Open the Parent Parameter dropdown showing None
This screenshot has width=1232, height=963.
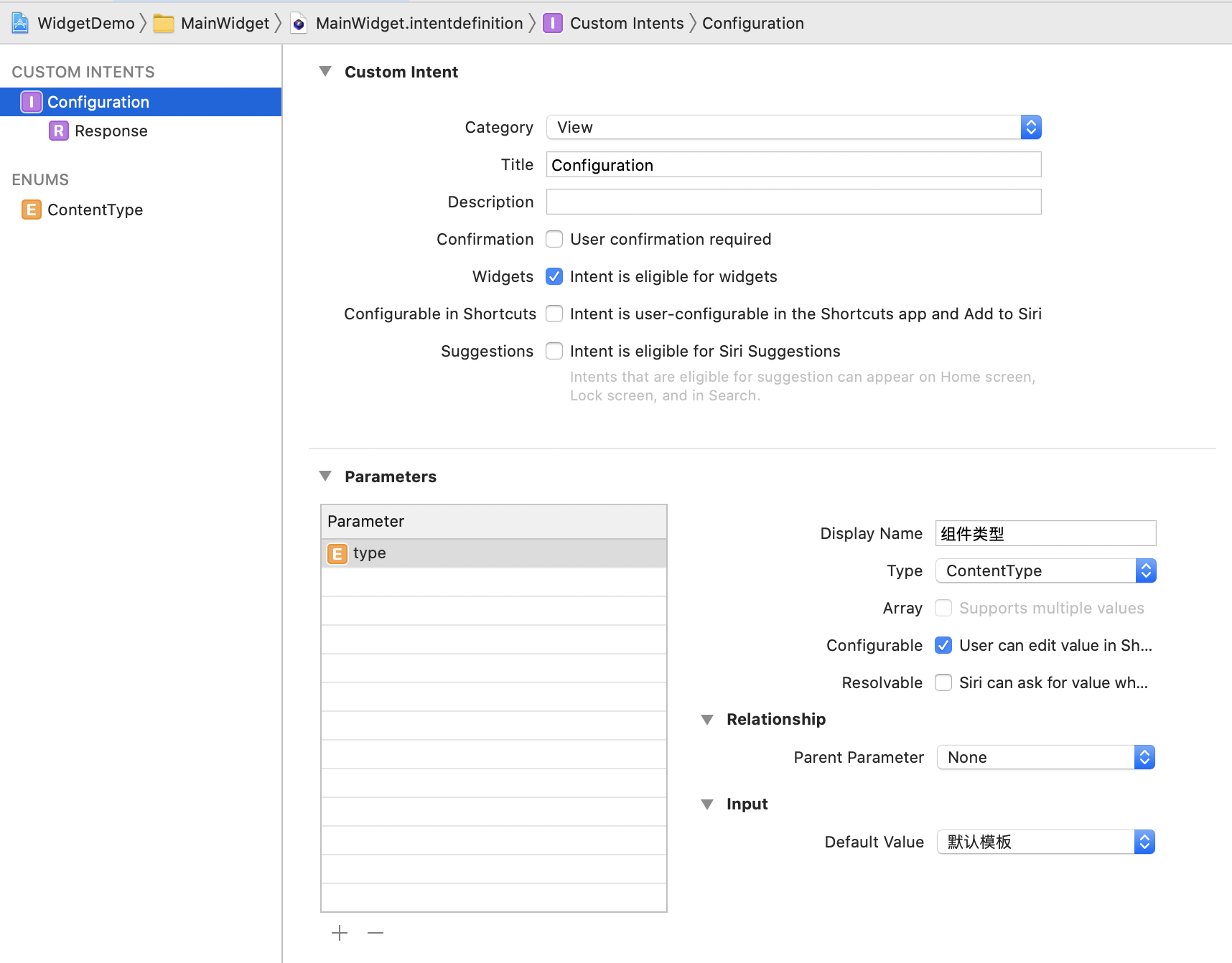coord(1046,757)
